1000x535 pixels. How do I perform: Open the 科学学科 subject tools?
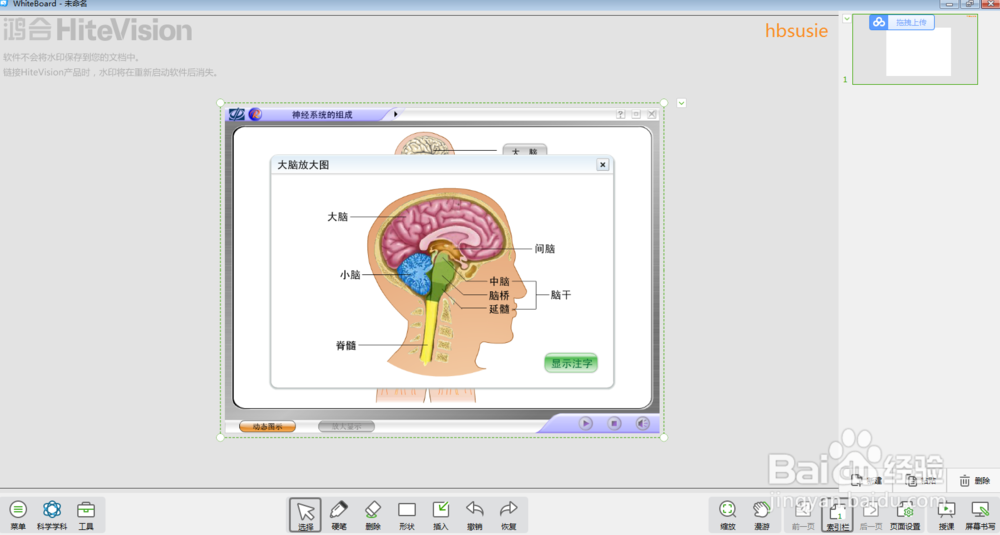[52, 515]
